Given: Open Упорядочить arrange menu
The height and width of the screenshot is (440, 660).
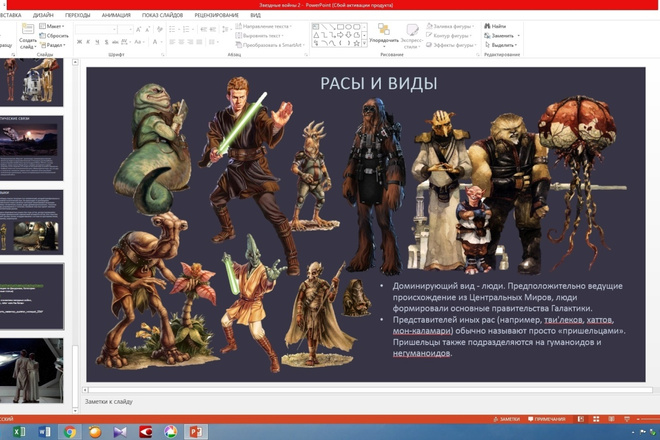Looking at the screenshot, I should [383, 35].
